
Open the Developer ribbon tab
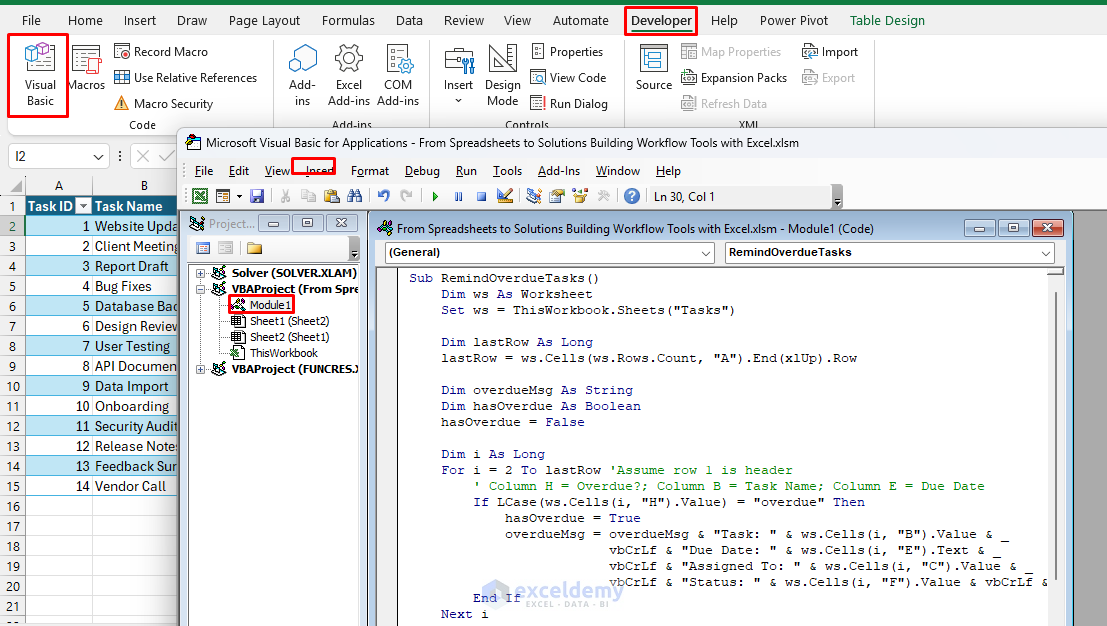pos(661,20)
